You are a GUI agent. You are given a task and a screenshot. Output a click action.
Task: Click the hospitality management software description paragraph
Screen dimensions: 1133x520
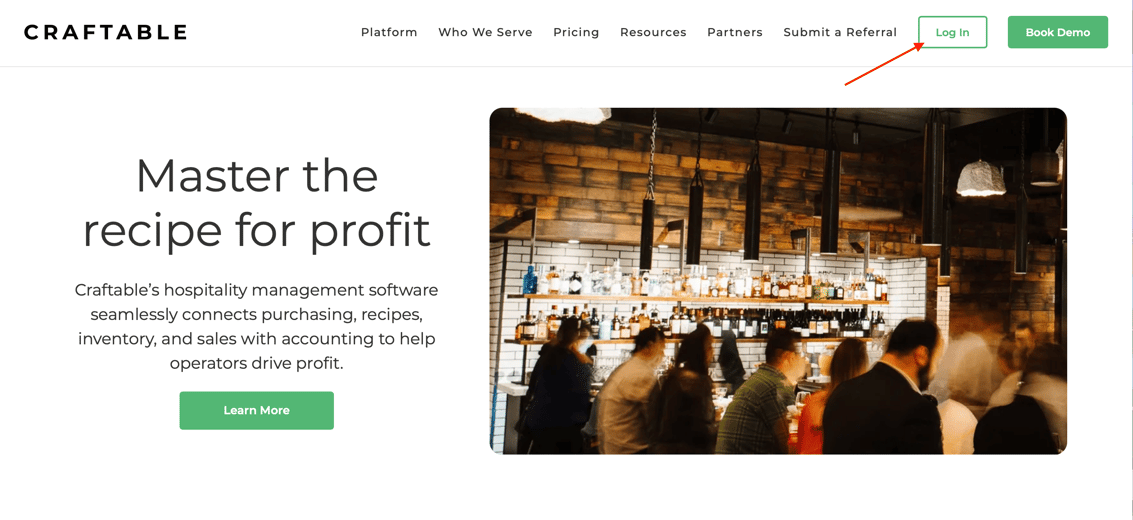pyautogui.click(x=257, y=326)
